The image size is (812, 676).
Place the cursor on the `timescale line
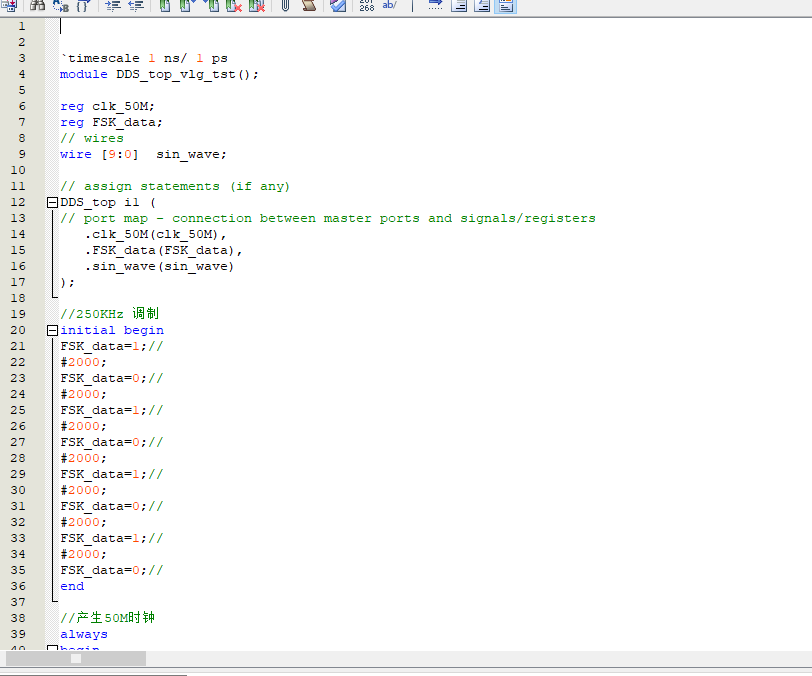point(144,58)
